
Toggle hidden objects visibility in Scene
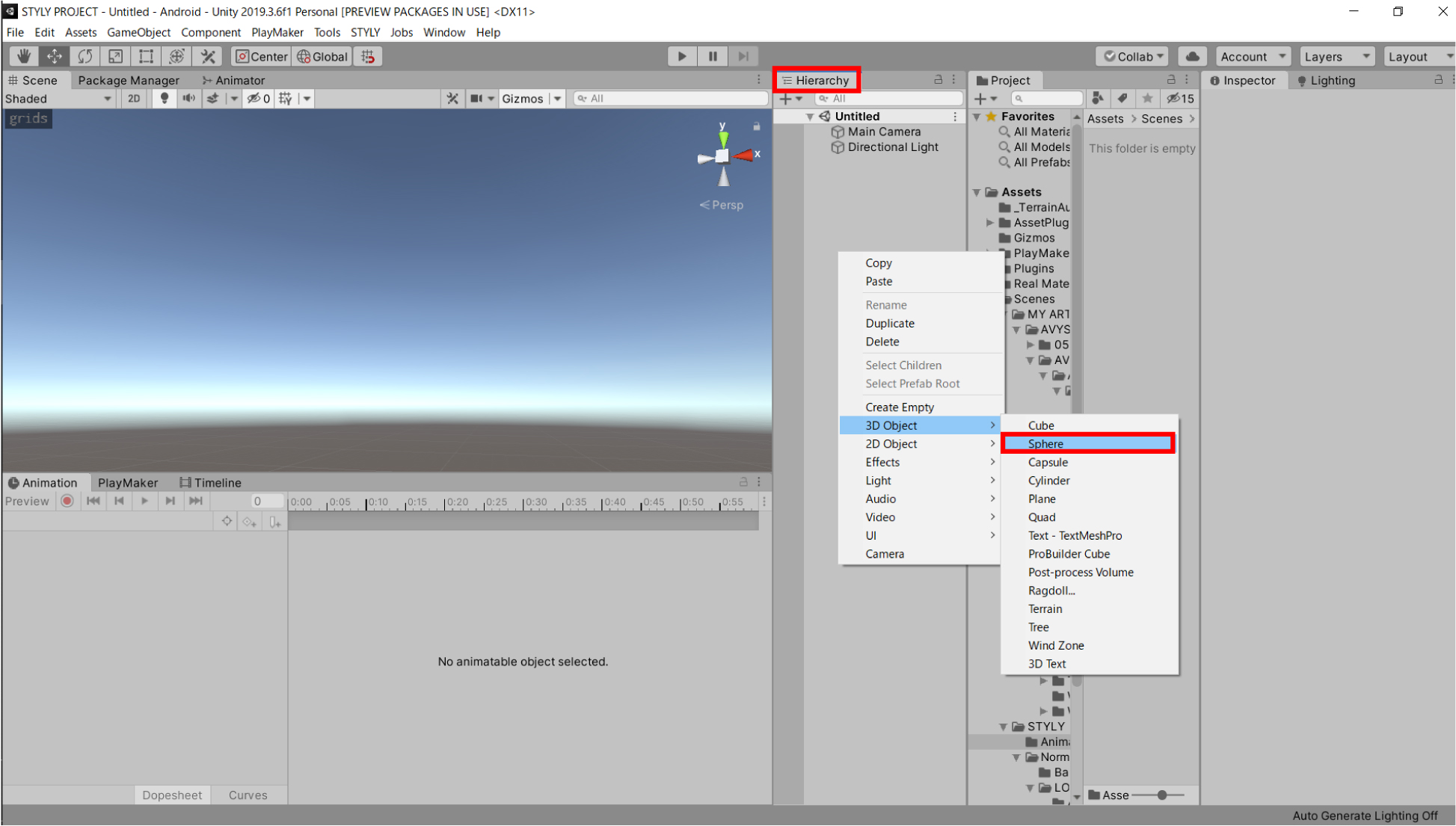(x=259, y=98)
